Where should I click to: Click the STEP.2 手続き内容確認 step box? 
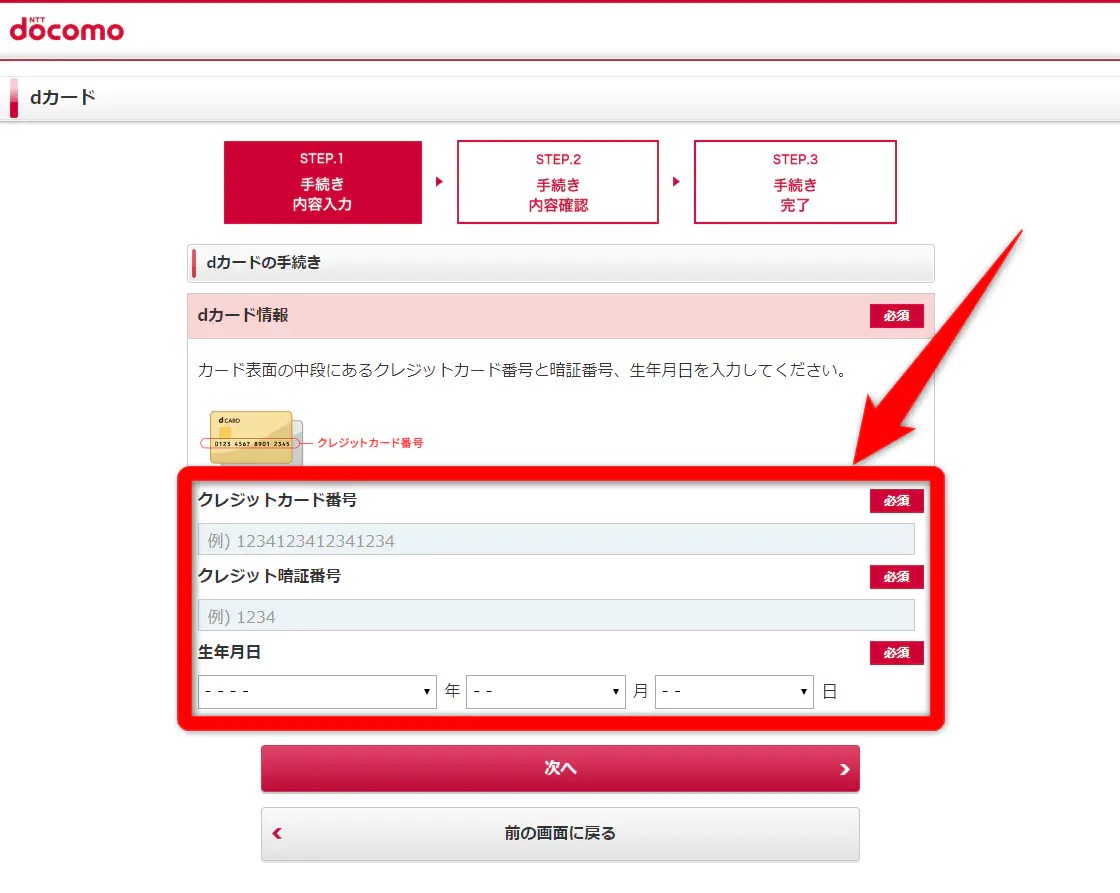click(x=558, y=182)
